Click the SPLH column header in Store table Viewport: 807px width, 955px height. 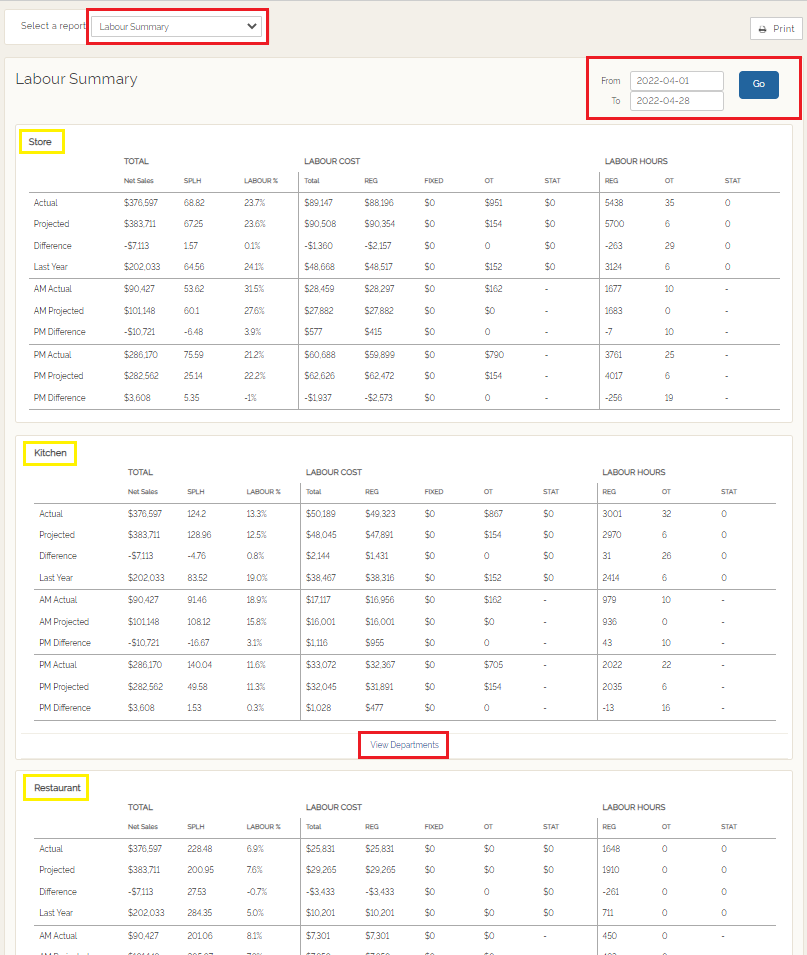[x=193, y=181]
